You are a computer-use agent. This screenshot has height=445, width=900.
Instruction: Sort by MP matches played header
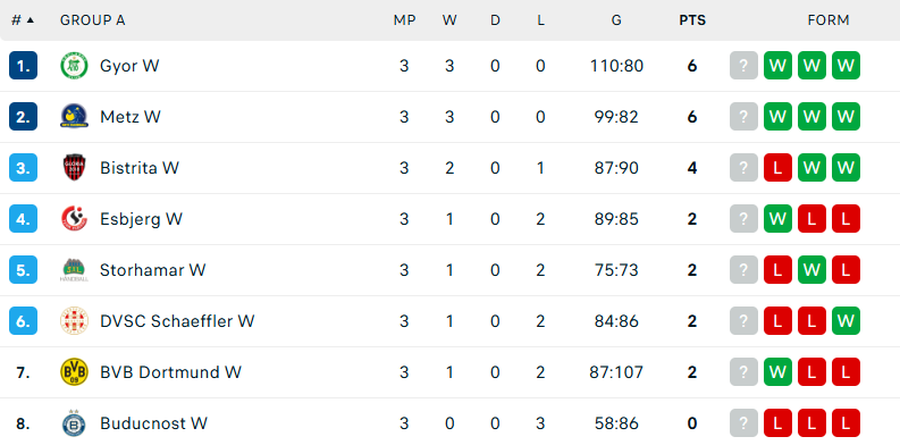point(404,20)
